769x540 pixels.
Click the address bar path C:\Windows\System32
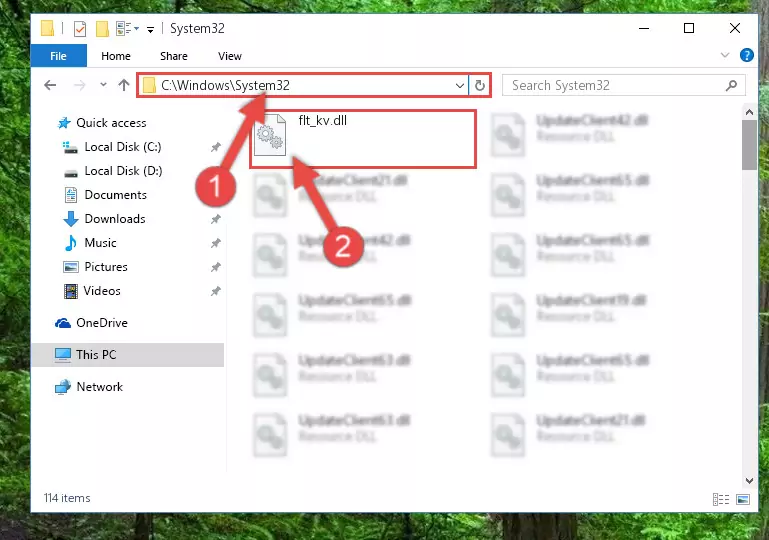pos(225,85)
